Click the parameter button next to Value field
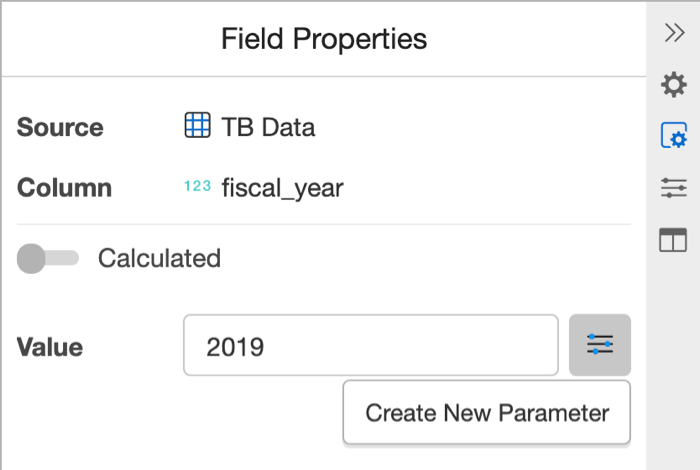This screenshot has width=700, height=470. 600,345
